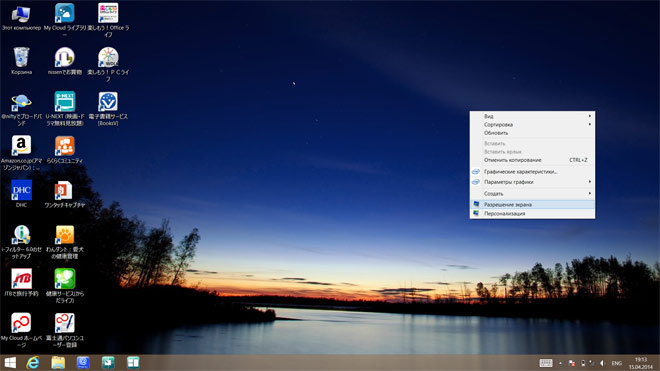Viewport: 660px width, 371px height.
Task: Select the Этот компьютер desktop icon
Action: pyautogui.click(x=21, y=17)
